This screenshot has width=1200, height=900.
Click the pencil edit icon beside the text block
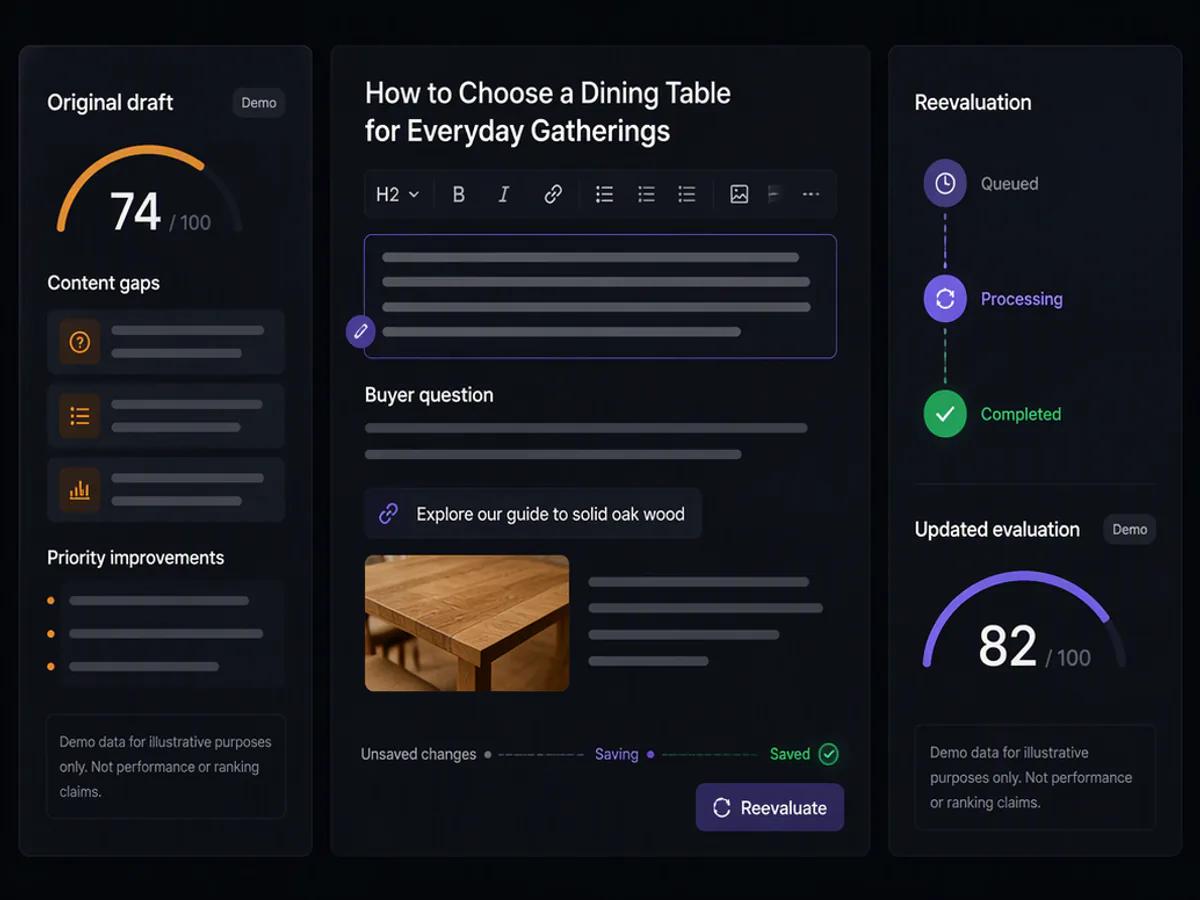coord(361,331)
